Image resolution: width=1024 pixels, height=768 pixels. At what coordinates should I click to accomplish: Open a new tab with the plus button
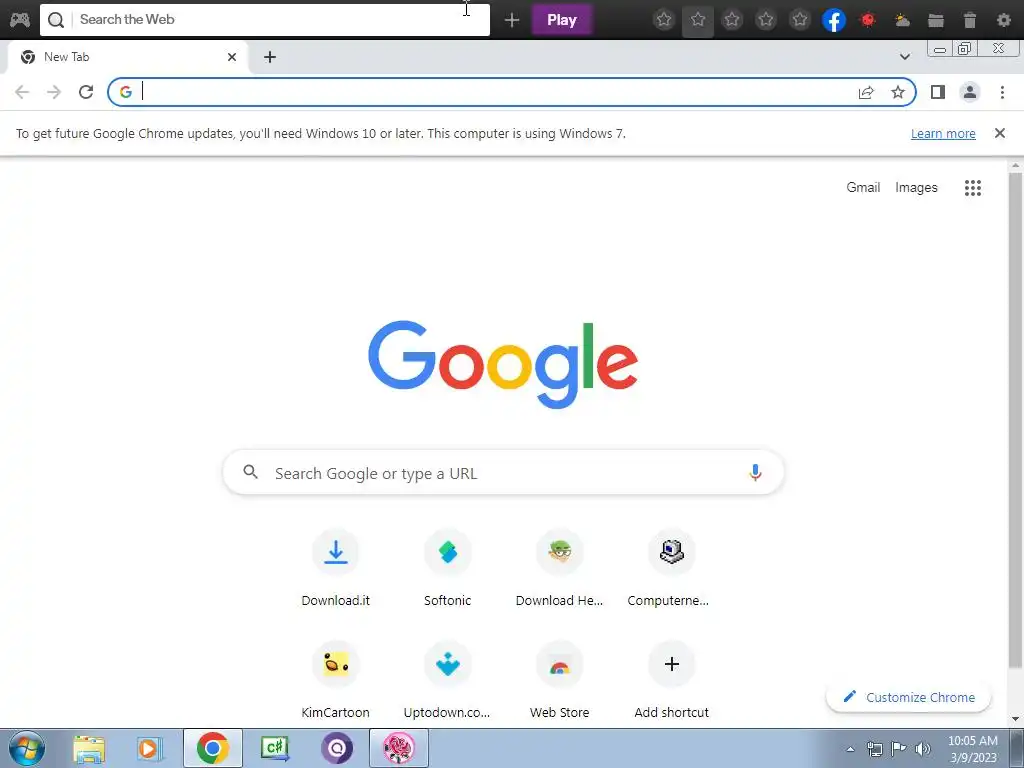click(x=270, y=57)
